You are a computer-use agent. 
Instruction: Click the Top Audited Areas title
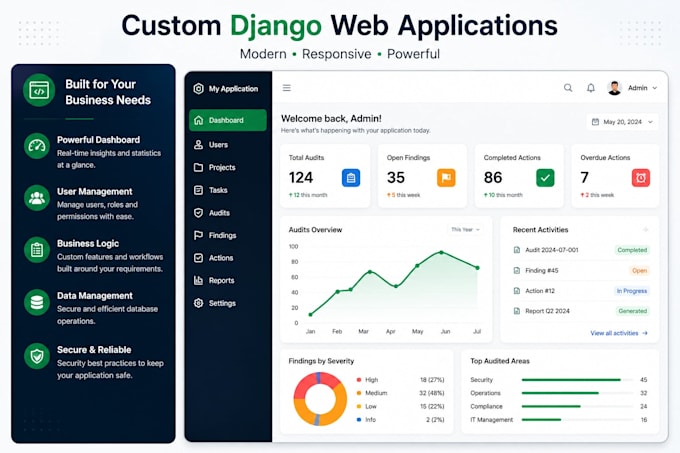[500, 361]
